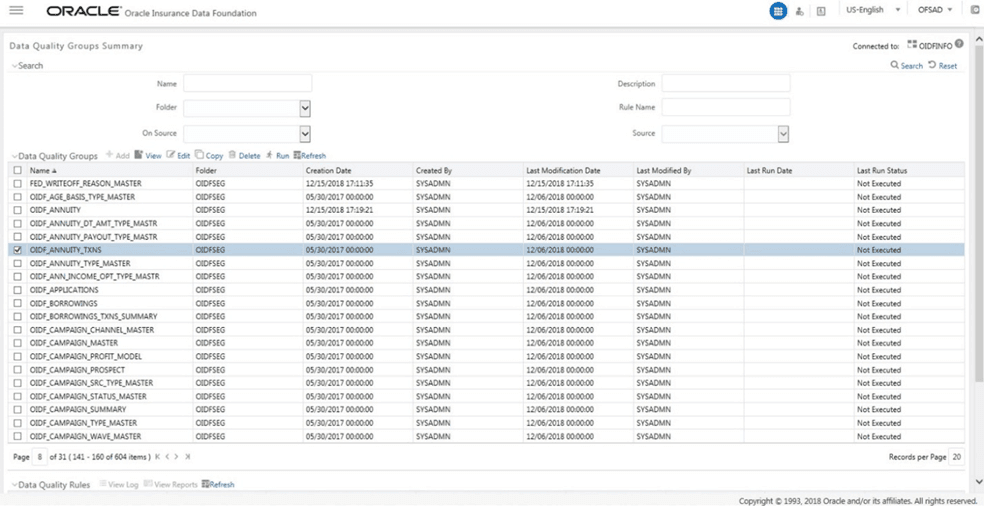Go to previous page of results
This screenshot has height=506, width=984.
point(168,457)
